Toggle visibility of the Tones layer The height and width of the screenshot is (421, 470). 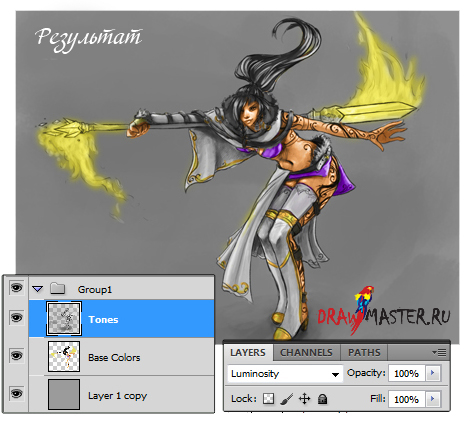(16, 318)
